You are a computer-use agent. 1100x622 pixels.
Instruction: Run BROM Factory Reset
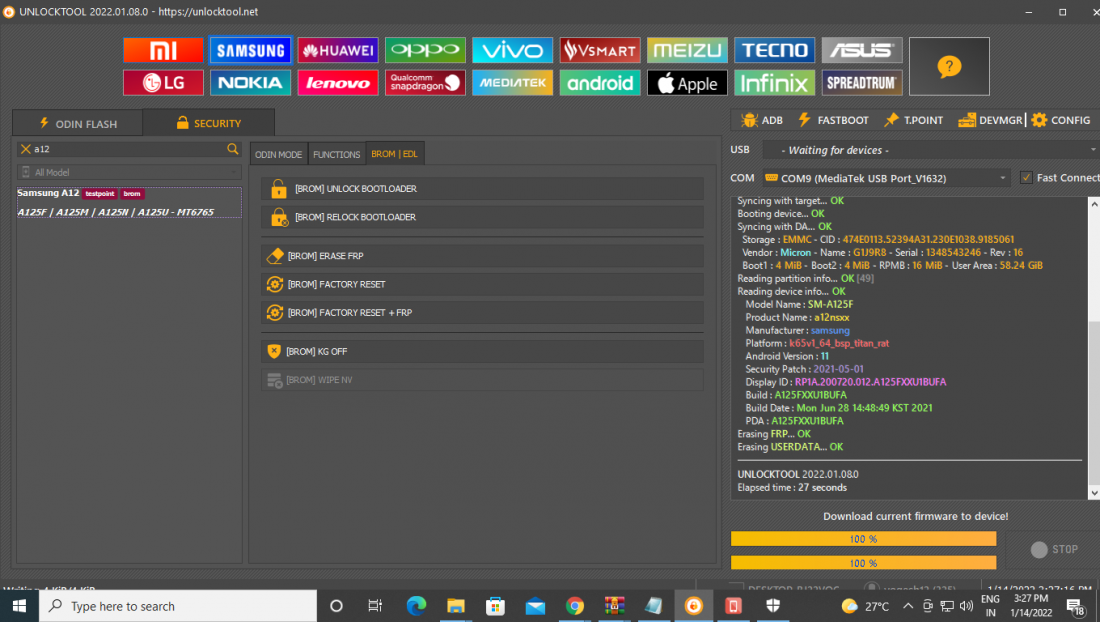[x=483, y=284]
